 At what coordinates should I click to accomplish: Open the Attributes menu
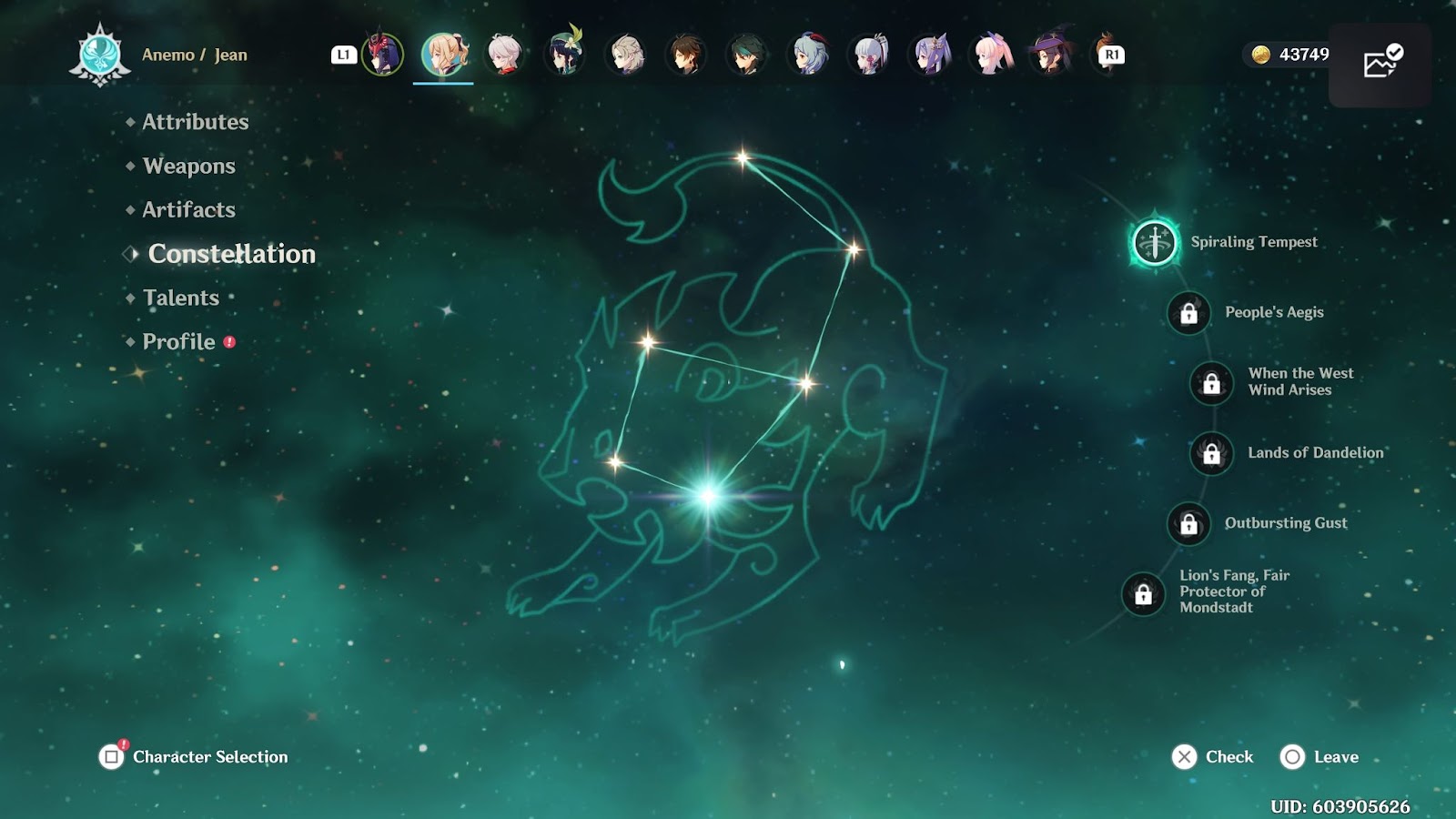195,122
